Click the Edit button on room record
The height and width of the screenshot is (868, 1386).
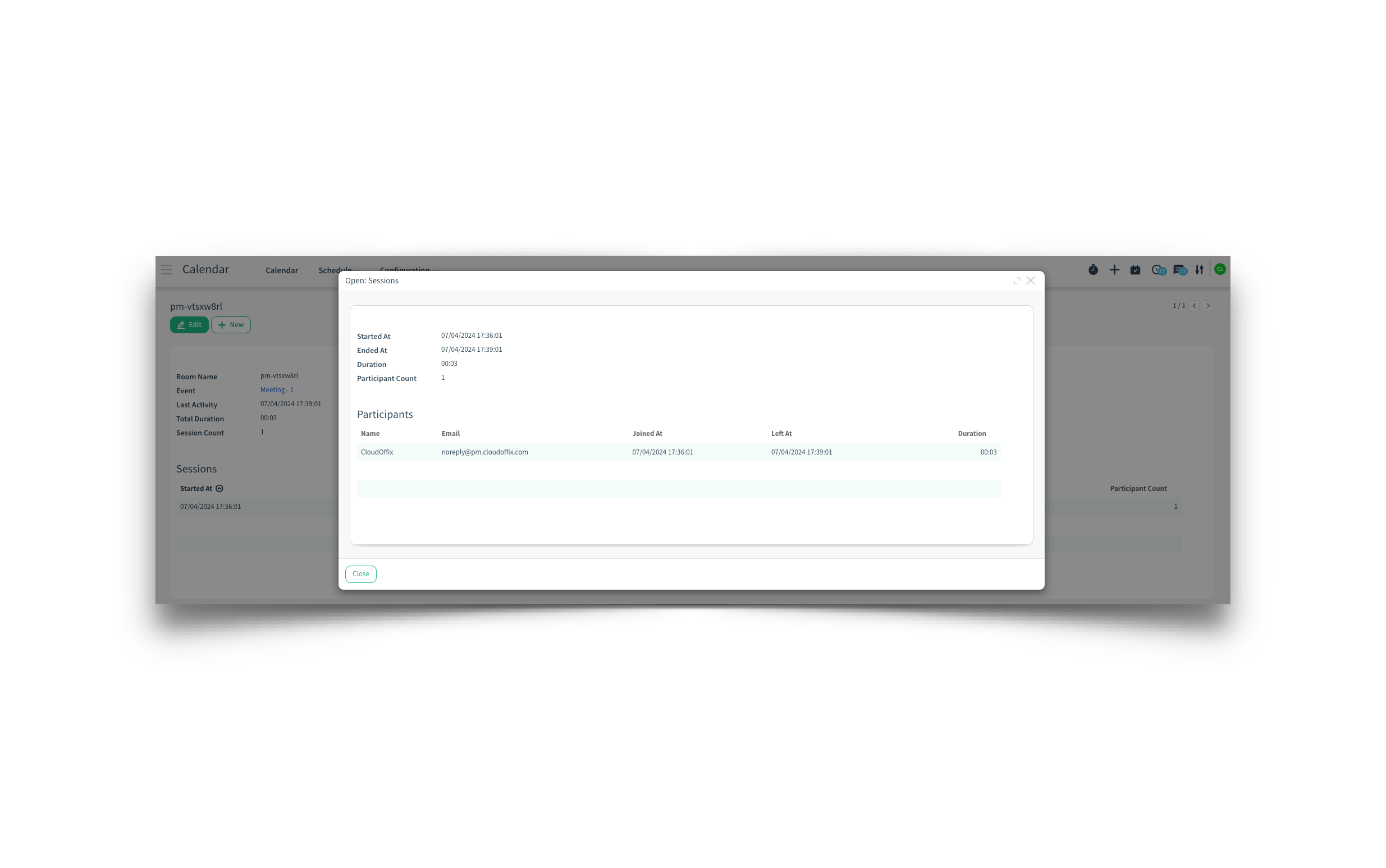coord(190,324)
